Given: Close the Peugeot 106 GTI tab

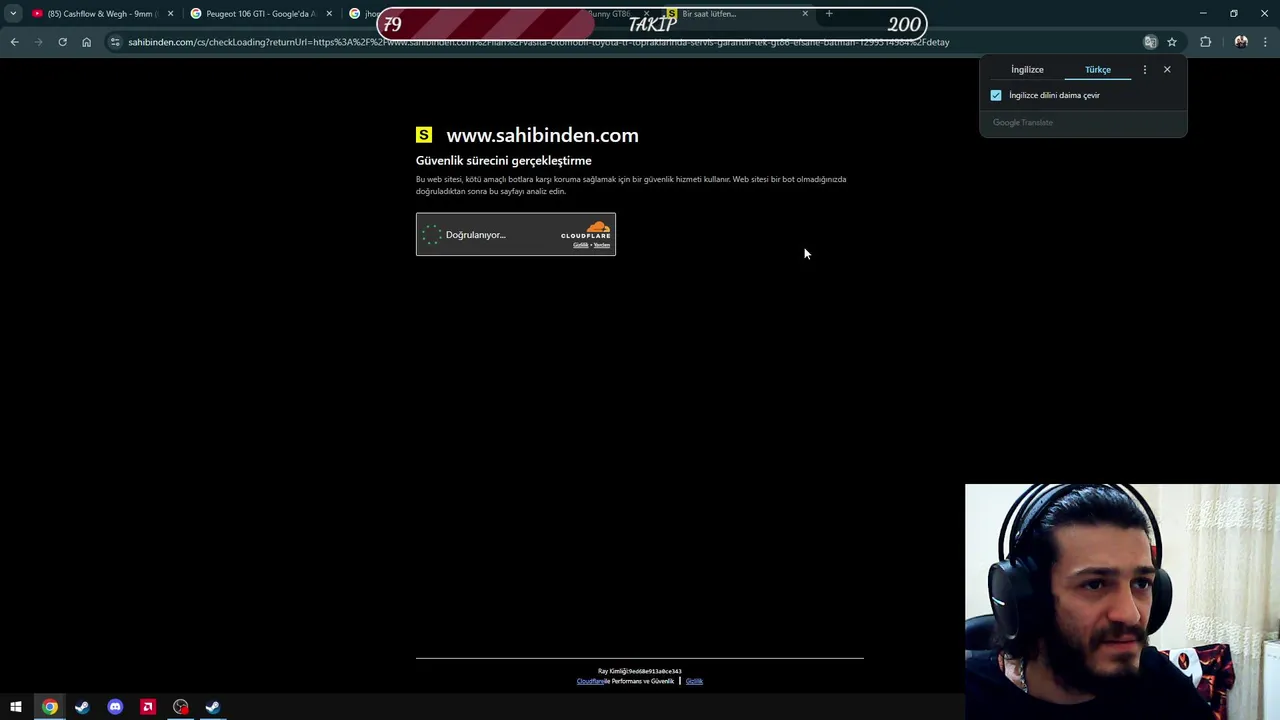Looking at the screenshot, I should (329, 14).
